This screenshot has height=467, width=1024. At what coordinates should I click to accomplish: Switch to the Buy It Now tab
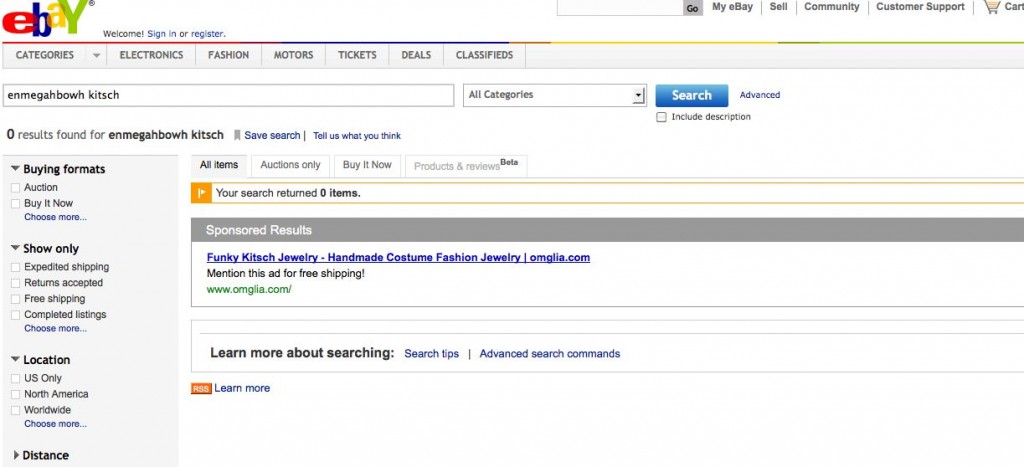367,165
